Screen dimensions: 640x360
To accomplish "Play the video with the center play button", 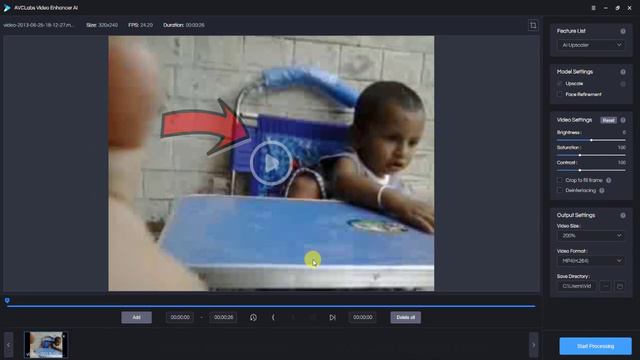I will [x=271, y=163].
